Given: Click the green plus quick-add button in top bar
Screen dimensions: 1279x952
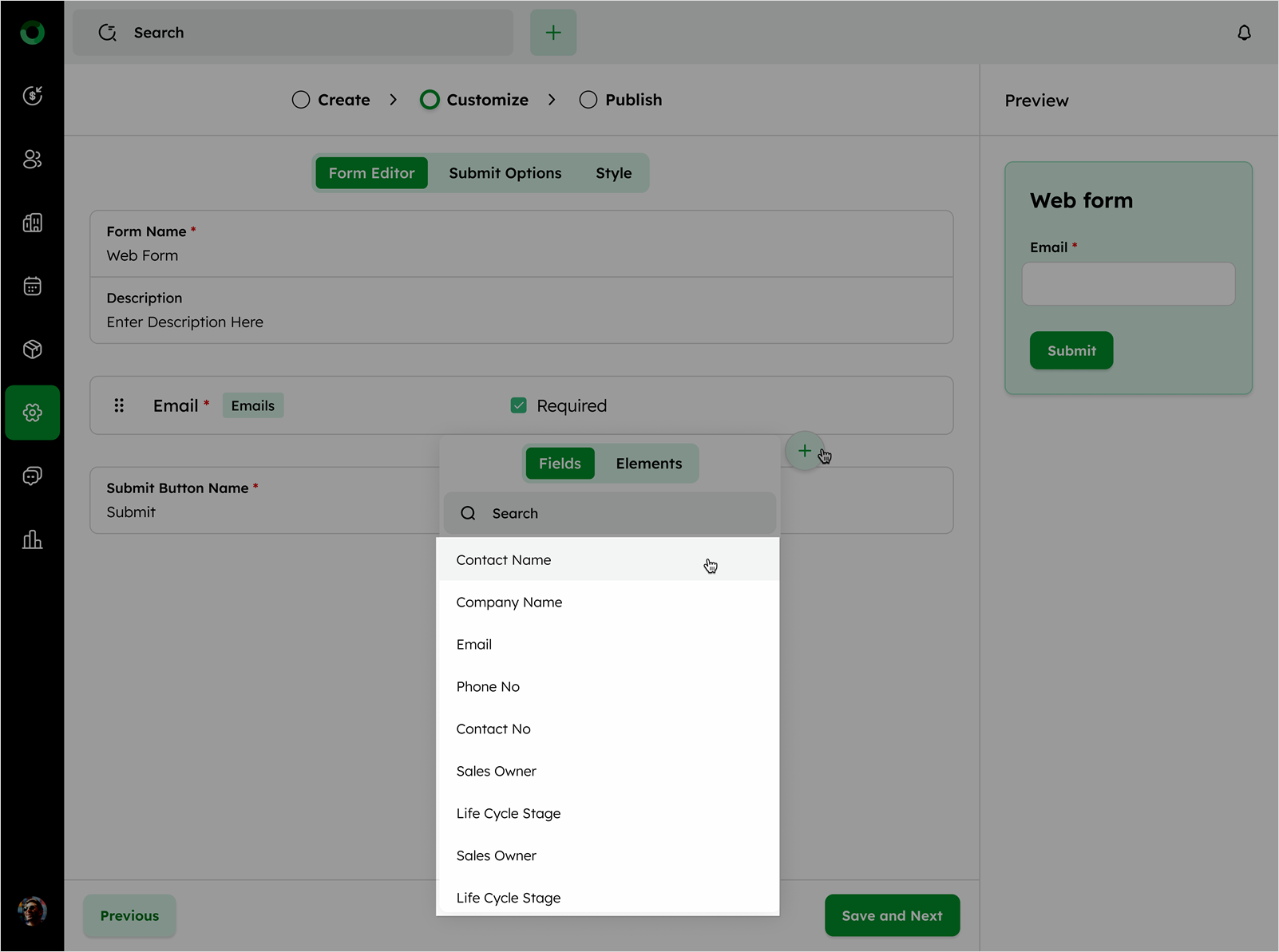Looking at the screenshot, I should 553,33.
